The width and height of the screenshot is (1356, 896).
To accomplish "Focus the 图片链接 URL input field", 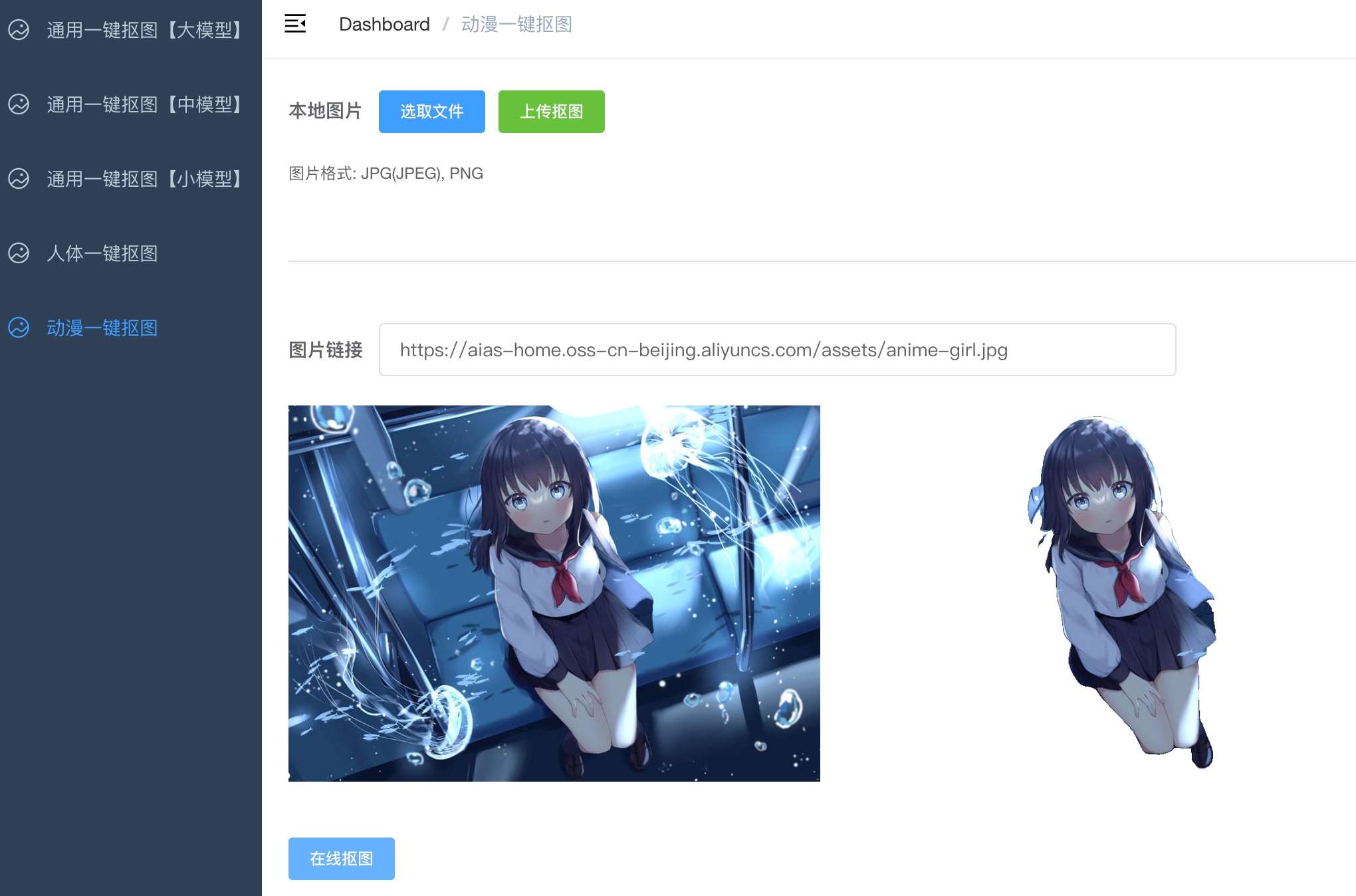I will click(776, 349).
